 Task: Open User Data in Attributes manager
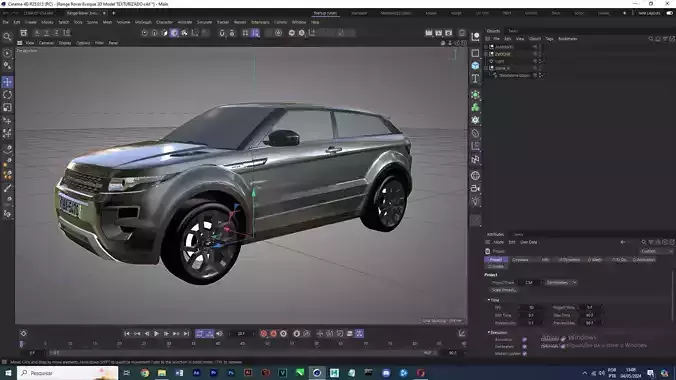click(x=529, y=242)
